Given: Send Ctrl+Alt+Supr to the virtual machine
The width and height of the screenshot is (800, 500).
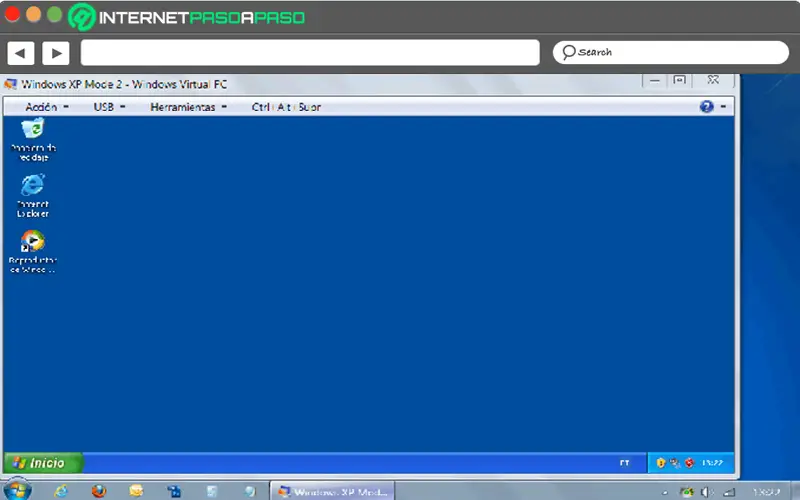Looking at the screenshot, I should click(286, 107).
